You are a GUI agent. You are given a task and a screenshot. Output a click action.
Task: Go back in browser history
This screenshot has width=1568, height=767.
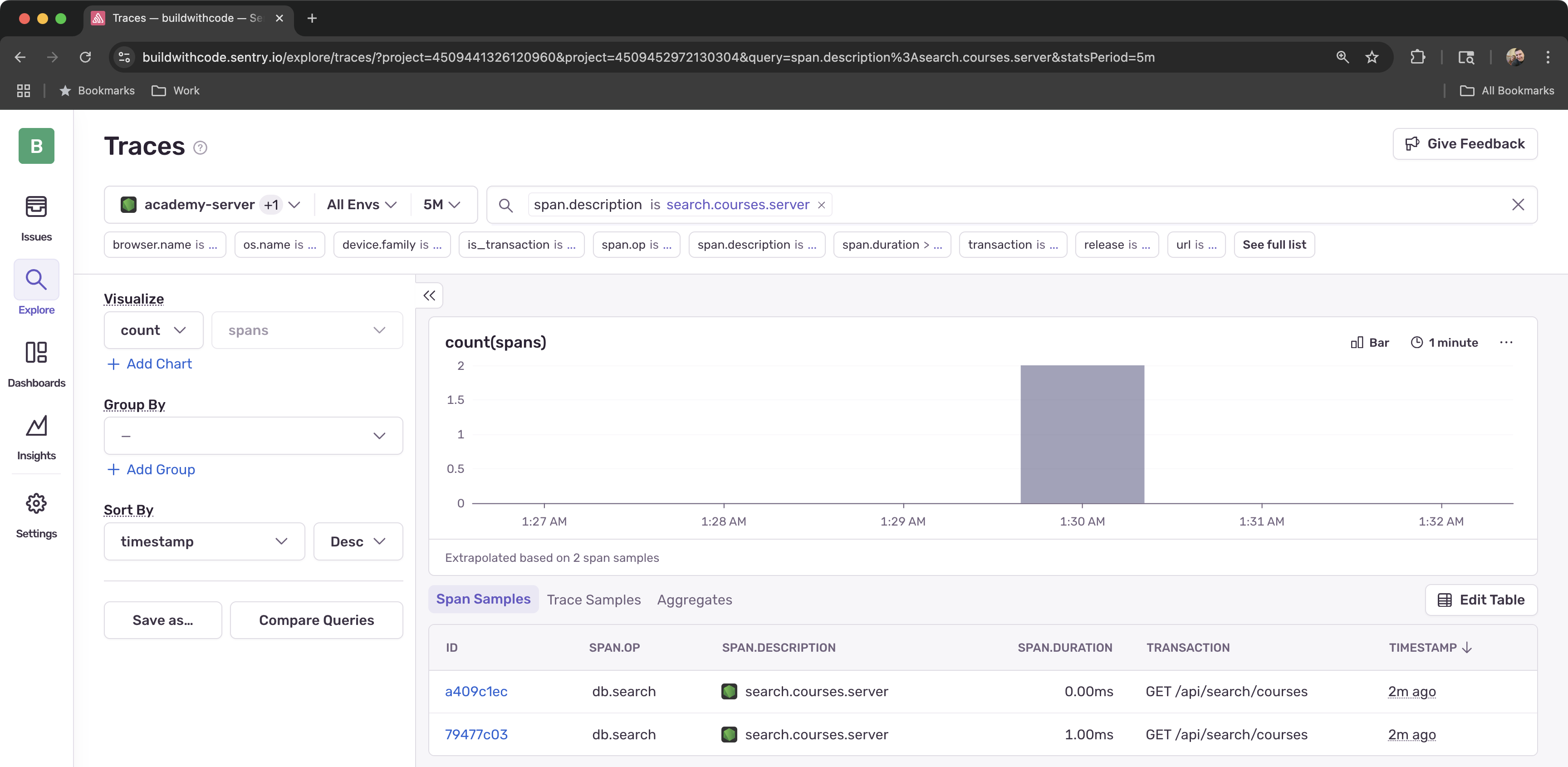pyautogui.click(x=20, y=57)
